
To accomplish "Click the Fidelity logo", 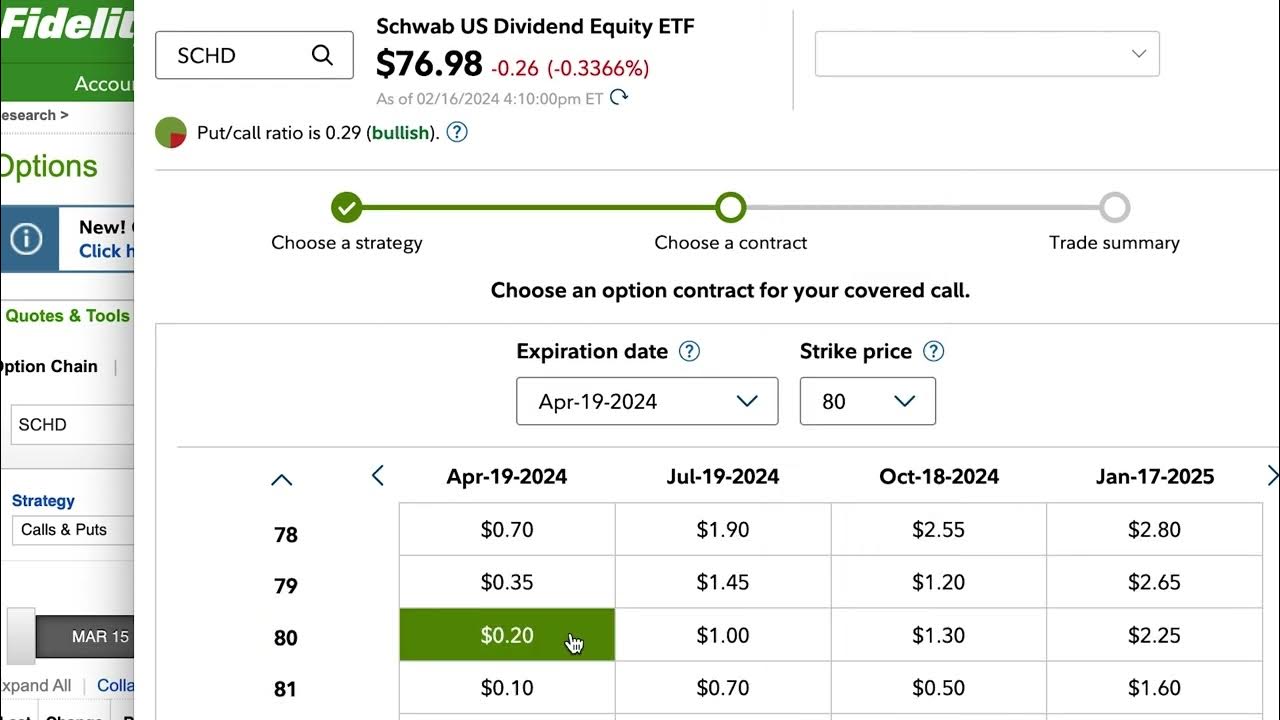I will 67,26.
